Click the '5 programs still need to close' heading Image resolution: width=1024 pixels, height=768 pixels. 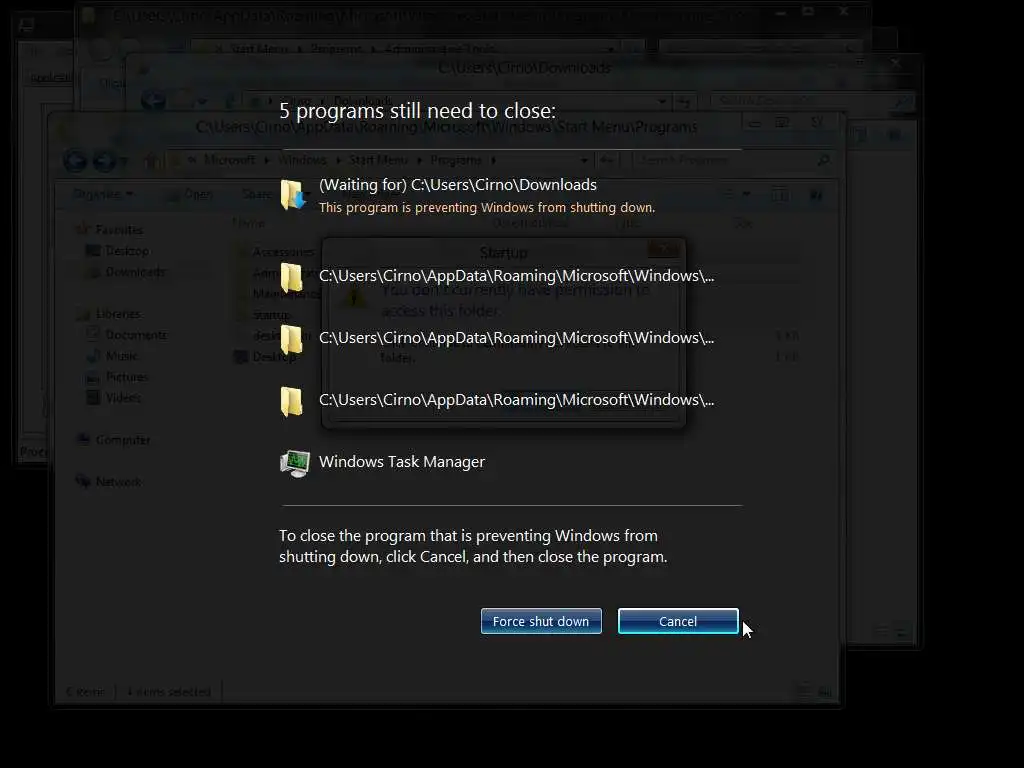coord(417,110)
